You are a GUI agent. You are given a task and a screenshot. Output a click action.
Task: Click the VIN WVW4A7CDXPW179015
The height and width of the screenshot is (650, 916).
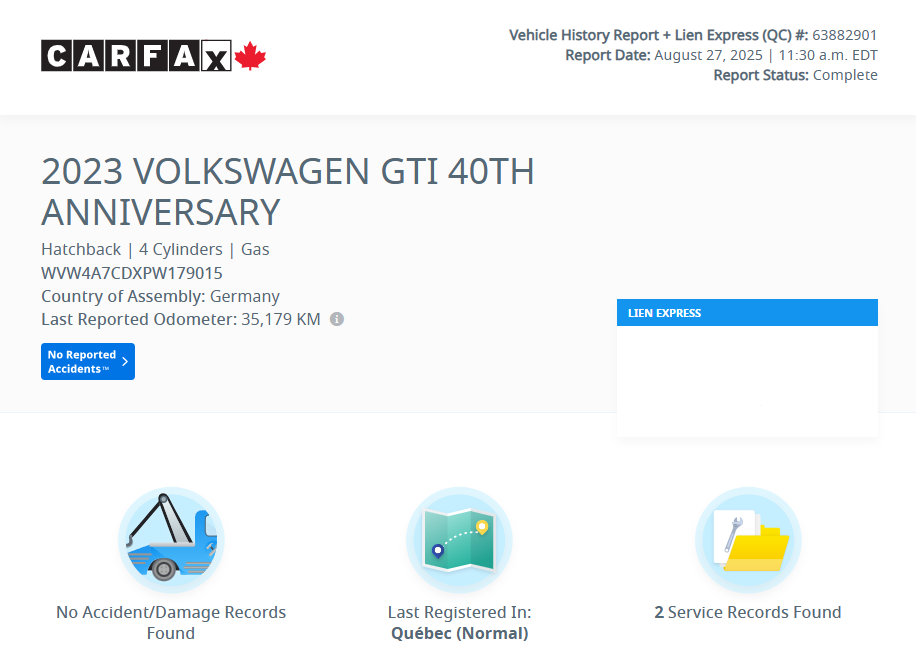[x=132, y=273]
